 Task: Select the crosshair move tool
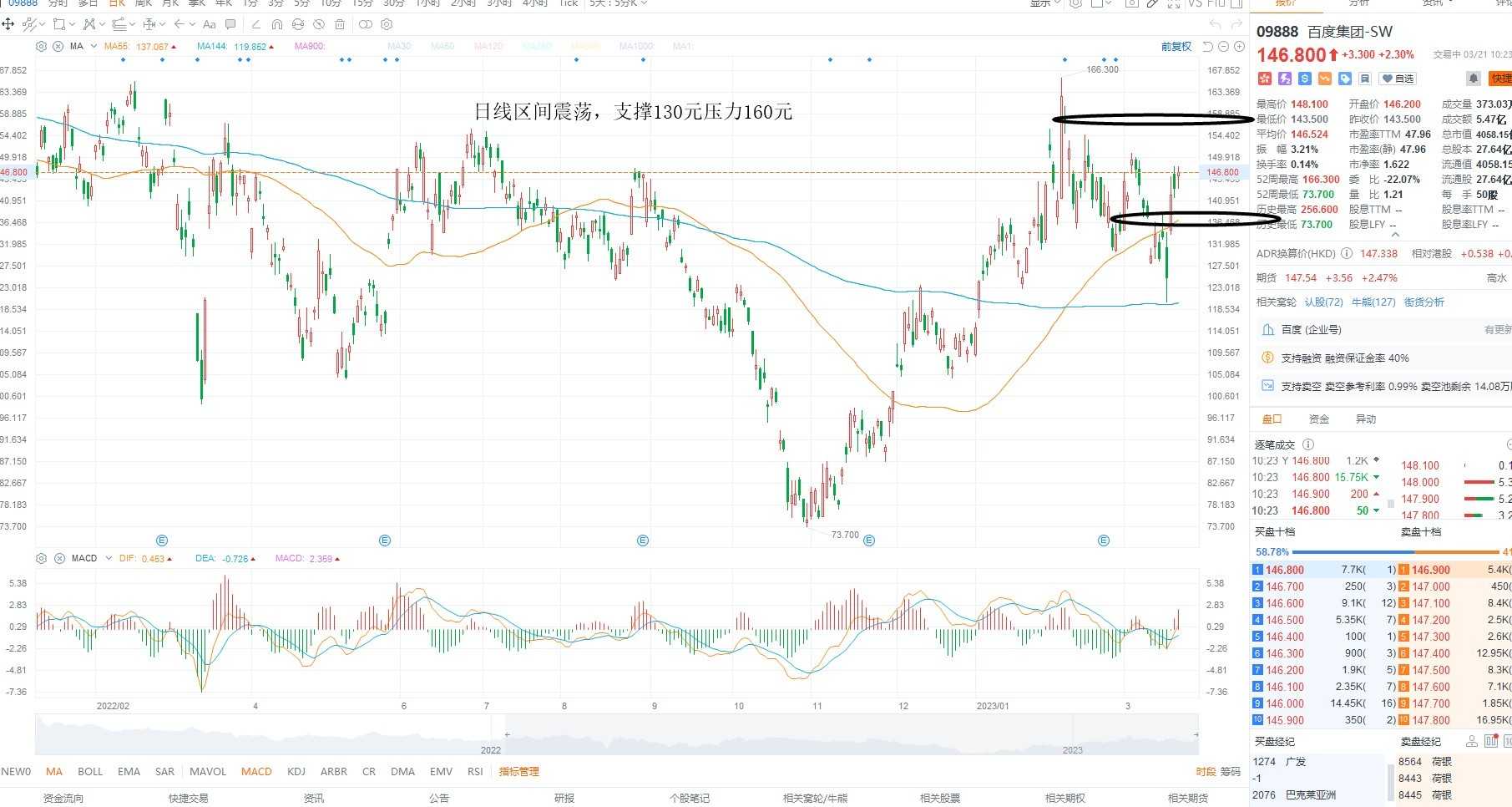pos(8,24)
